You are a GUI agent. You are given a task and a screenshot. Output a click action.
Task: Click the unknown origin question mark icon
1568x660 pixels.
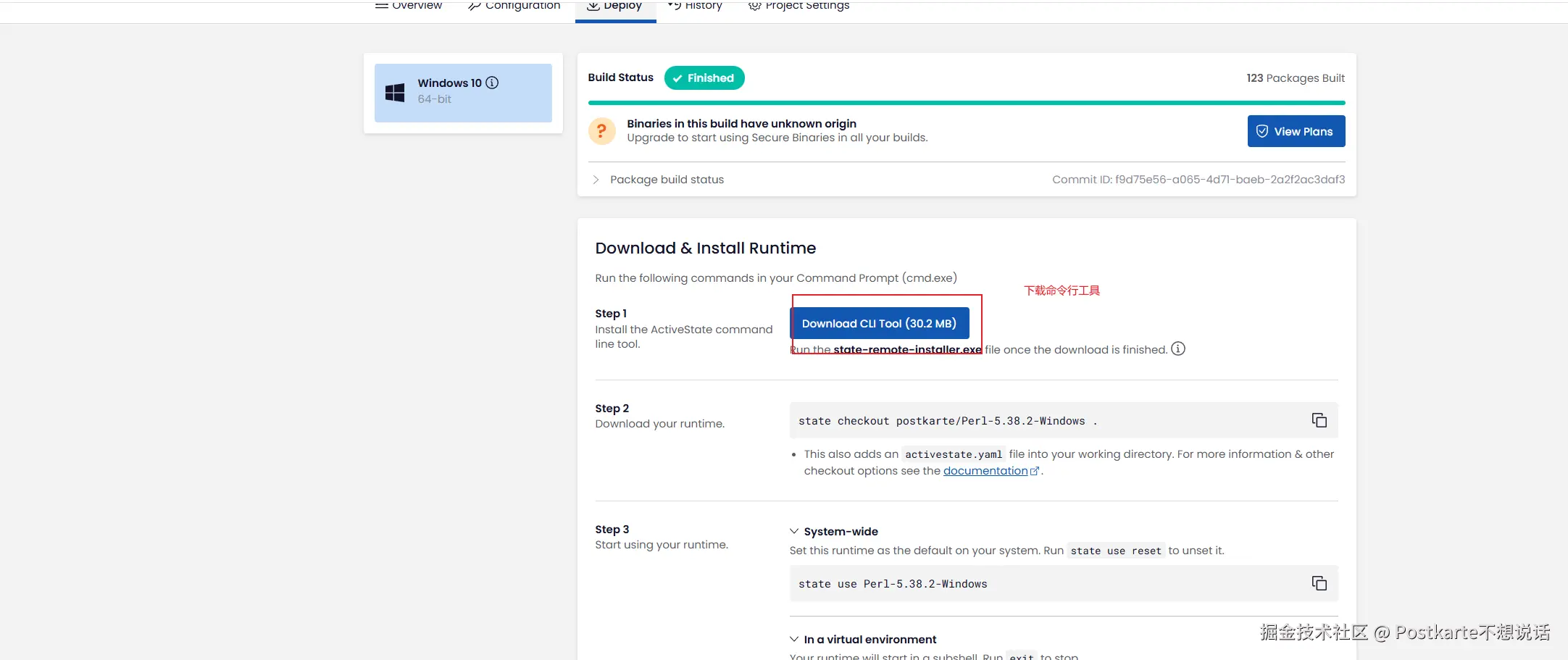tap(601, 131)
